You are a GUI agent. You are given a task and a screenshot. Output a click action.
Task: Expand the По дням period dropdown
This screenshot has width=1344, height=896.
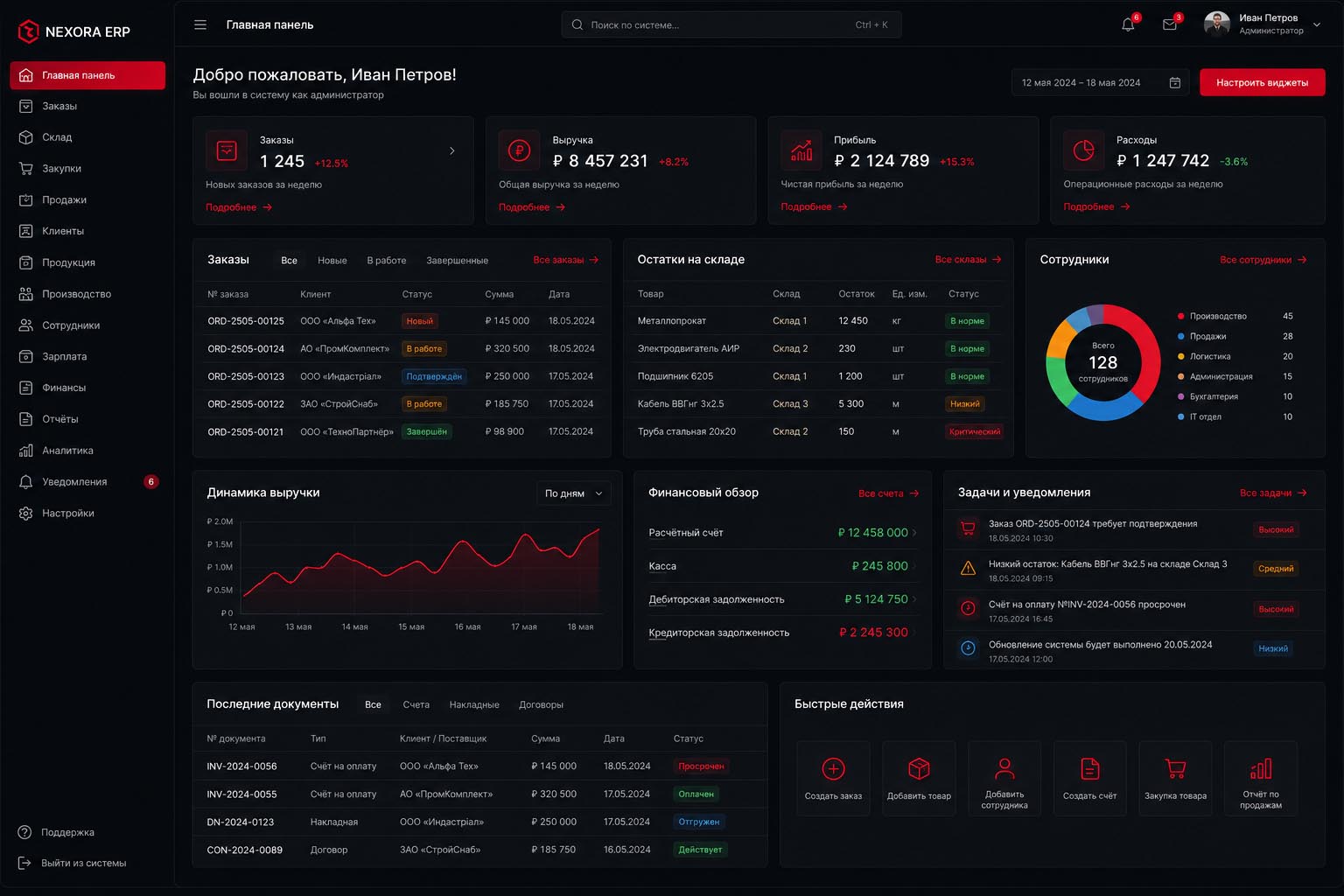(x=573, y=493)
